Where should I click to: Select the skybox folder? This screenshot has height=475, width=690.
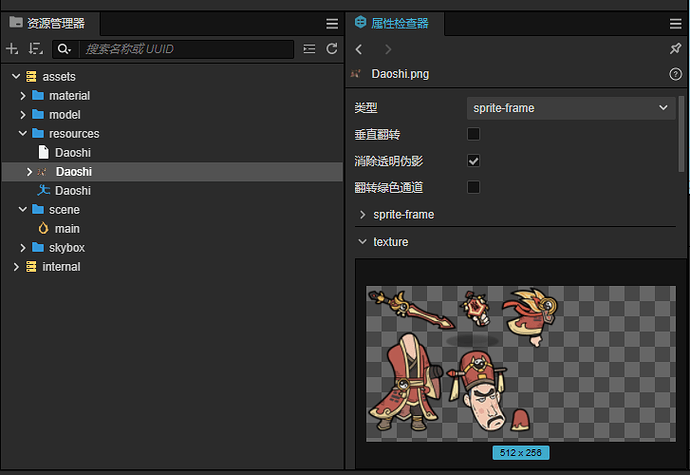(x=172, y=248)
